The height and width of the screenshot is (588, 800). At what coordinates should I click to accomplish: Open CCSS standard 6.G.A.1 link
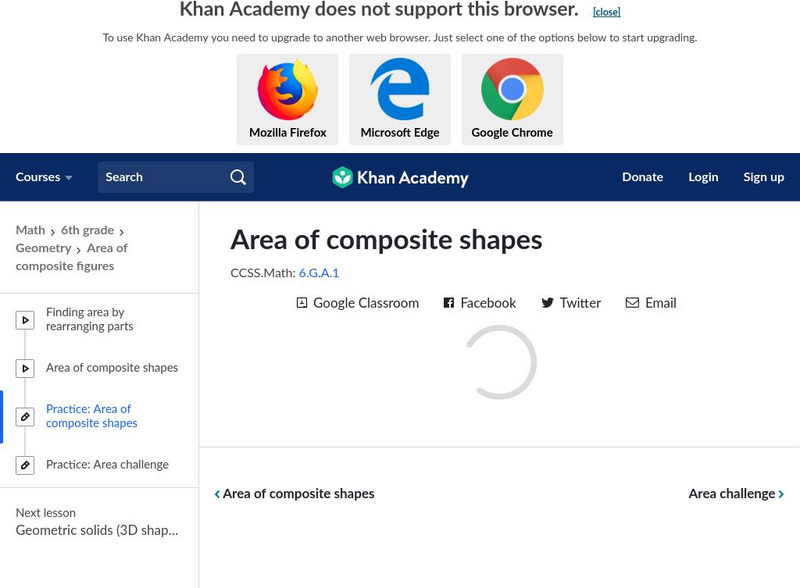(x=319, y=272)
